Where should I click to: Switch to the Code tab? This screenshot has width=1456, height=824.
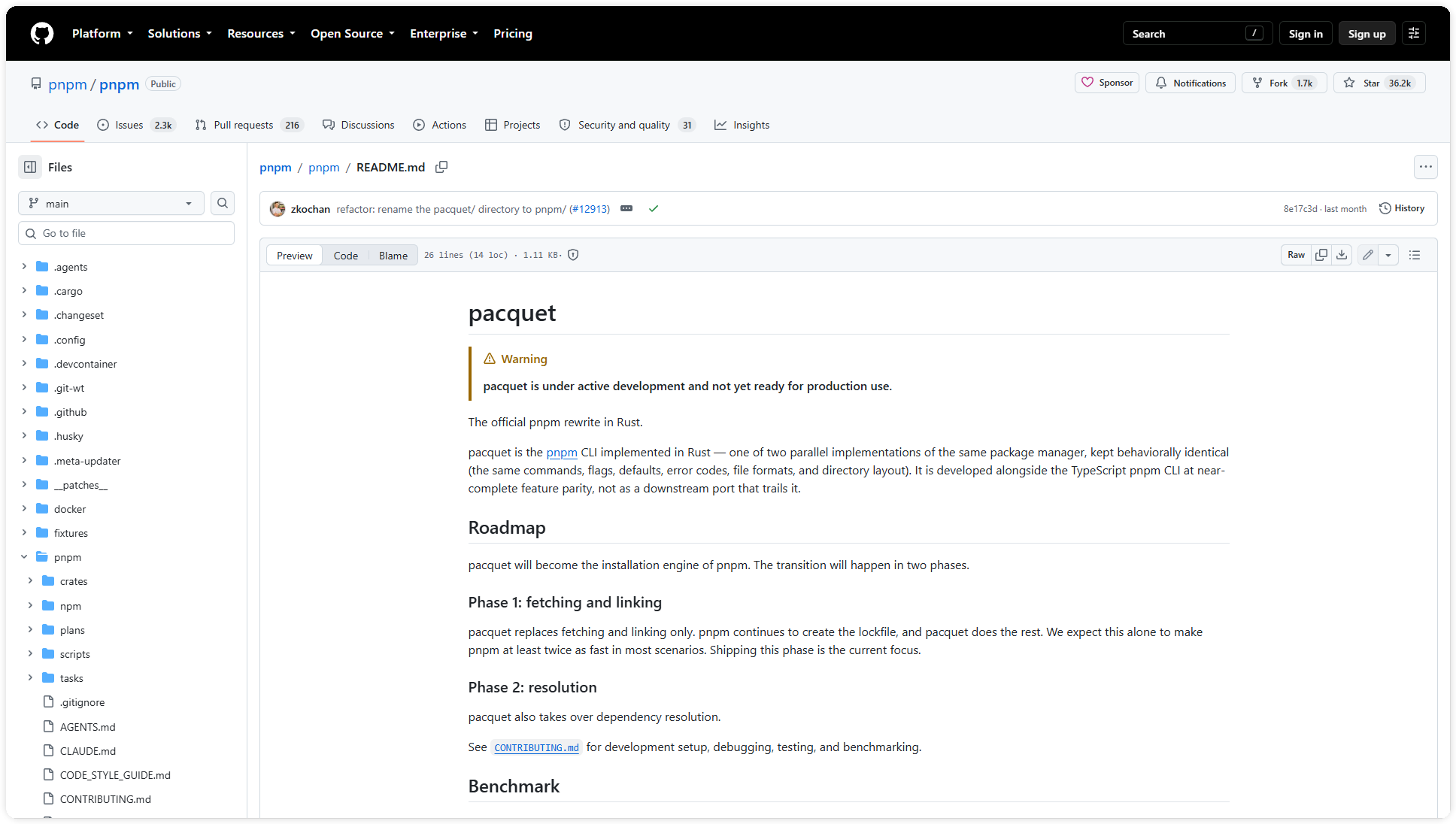(57, 125)
